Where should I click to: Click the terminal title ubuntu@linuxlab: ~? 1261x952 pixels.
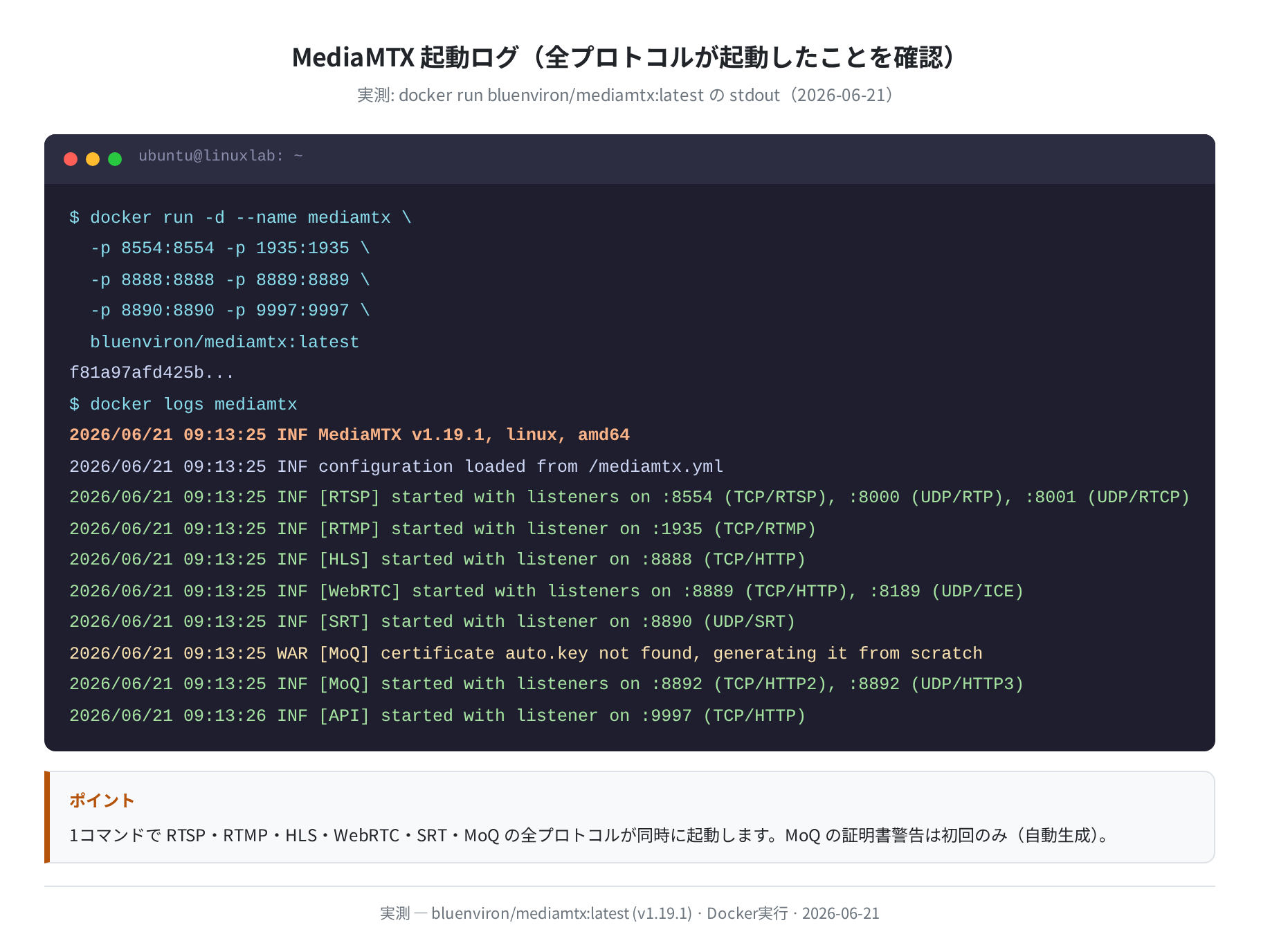click(221, 156)
